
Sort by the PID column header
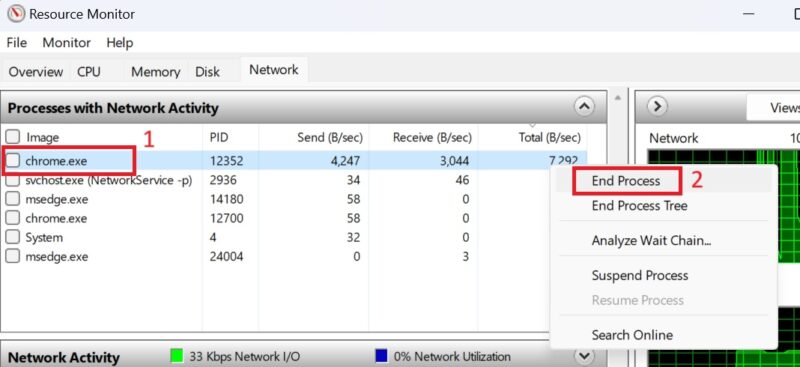(x=219, y=137)
